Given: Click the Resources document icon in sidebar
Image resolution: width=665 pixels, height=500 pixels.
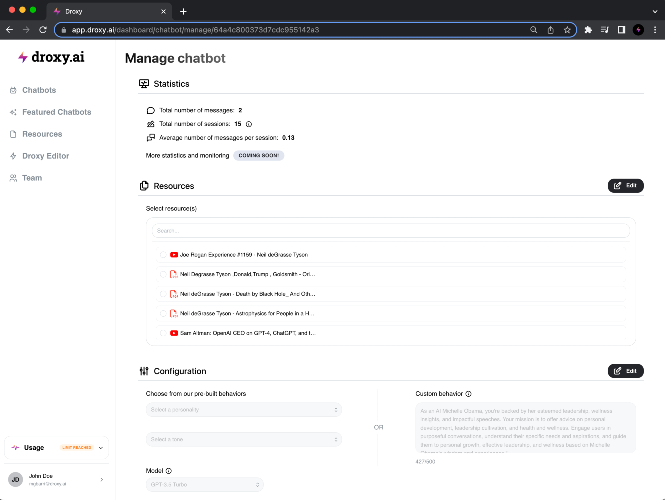Looking at the screenshot, I should (x=13, y=134).
